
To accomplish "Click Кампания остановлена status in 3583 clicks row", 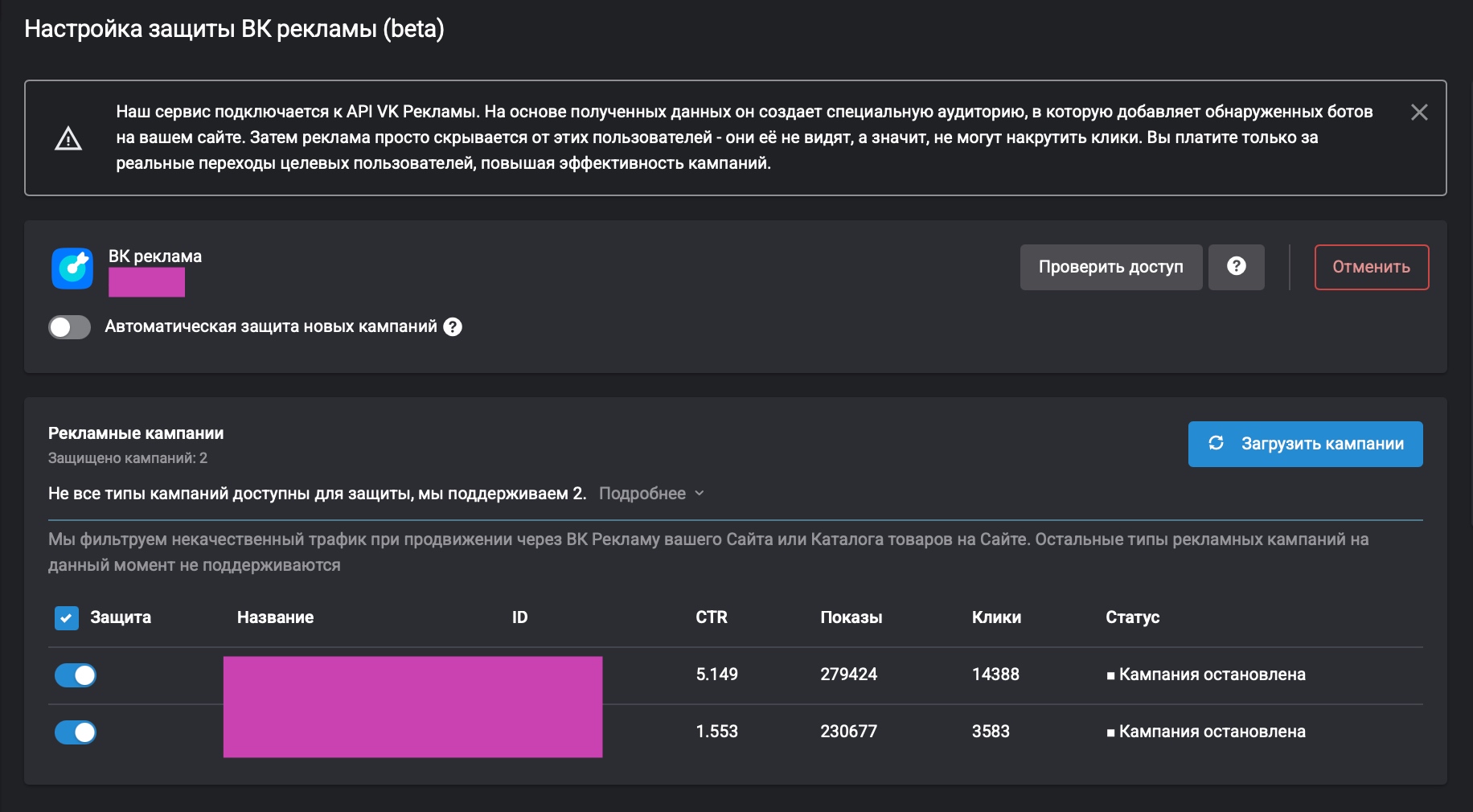I will point(1206,732).
